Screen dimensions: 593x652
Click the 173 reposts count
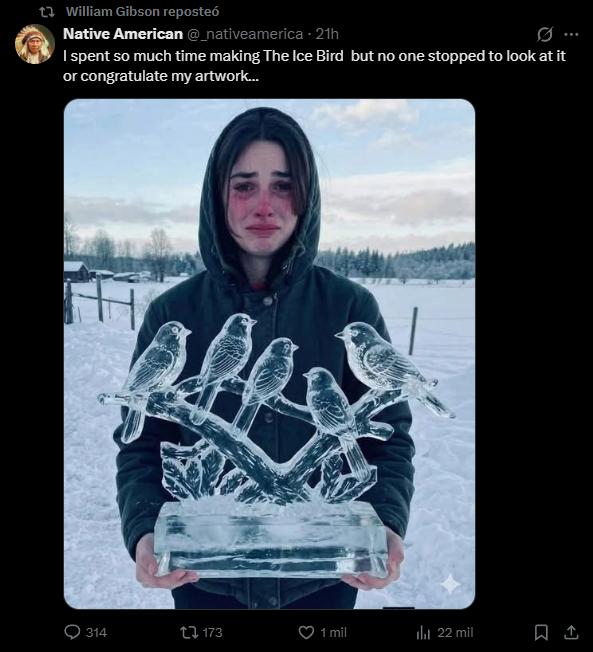(212, 633)
